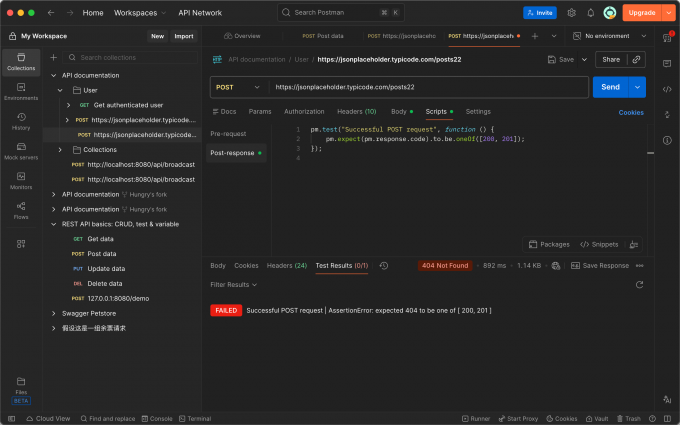Screen dimensions: 680x425
Task: Click Save Response button
Action: 600,265
